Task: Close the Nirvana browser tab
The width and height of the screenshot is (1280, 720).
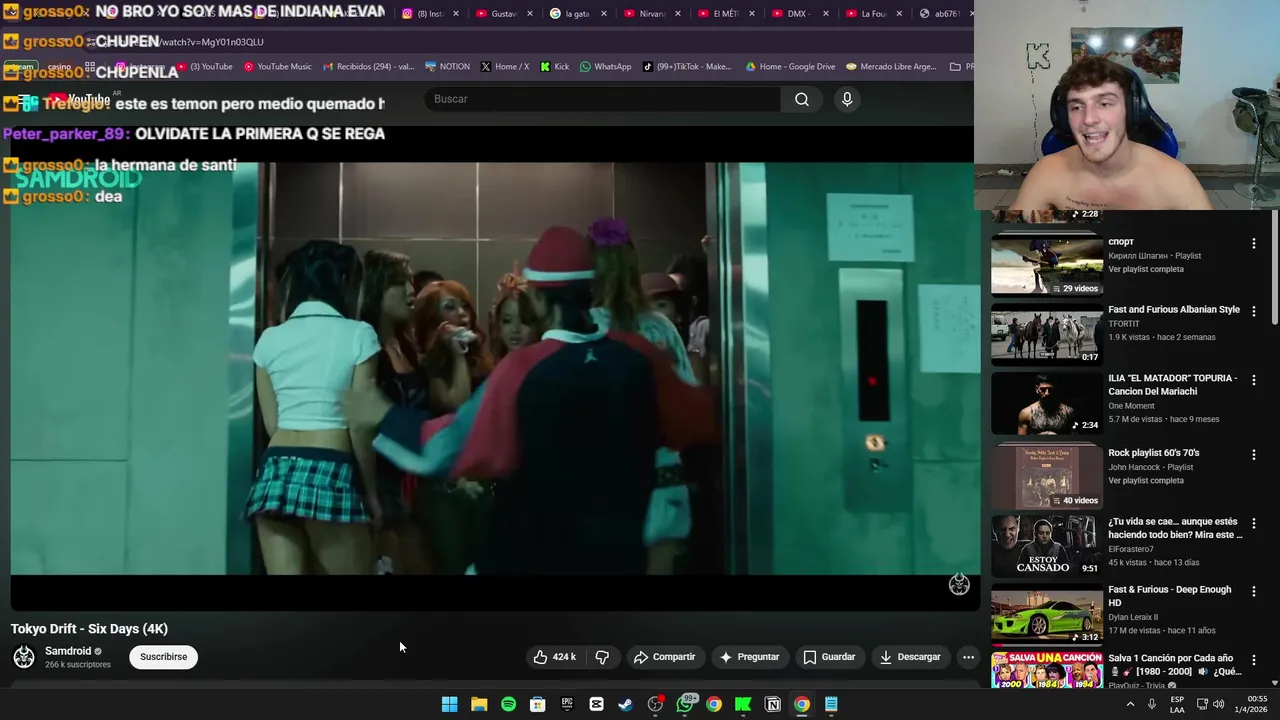Action: [678, 14]
